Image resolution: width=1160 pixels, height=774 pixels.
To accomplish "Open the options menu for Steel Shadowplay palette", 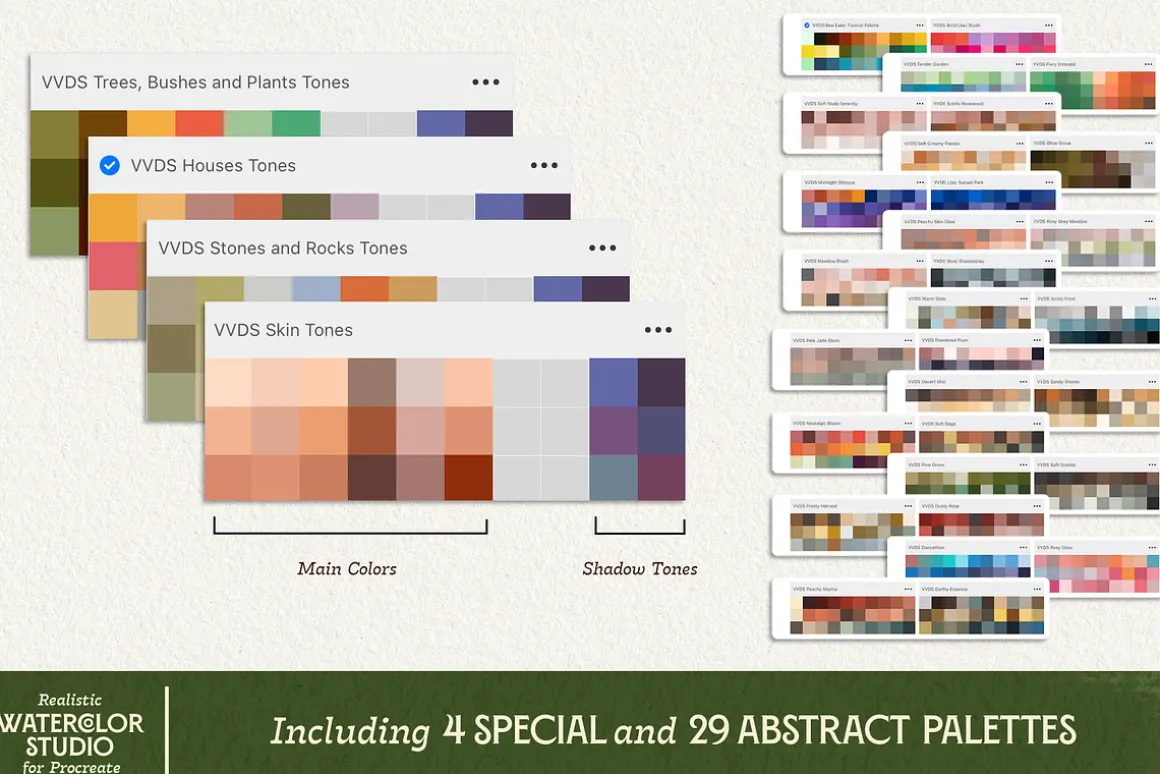I will 1049,261.
